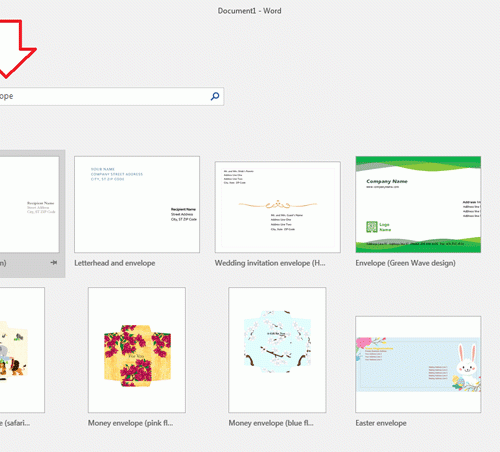This screenshot has height=452, width=500.
Task: Click the Money envelope (pink fl... label
Action: point(130,423)
